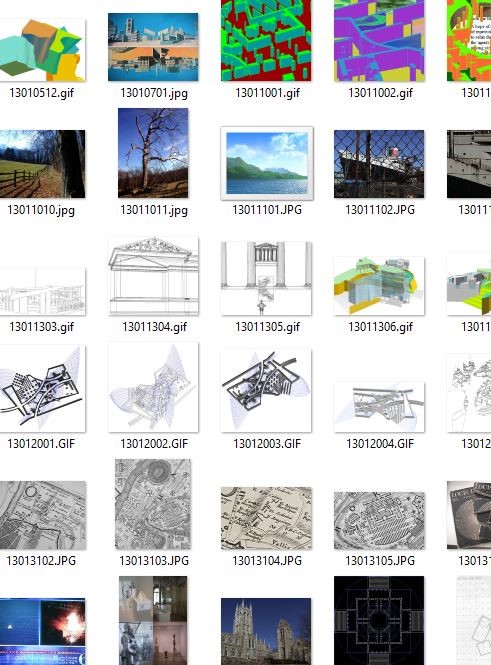
Task: Click the 13011304.gif pediment wireframe thumbnail
Action: [x=153, y=276]
